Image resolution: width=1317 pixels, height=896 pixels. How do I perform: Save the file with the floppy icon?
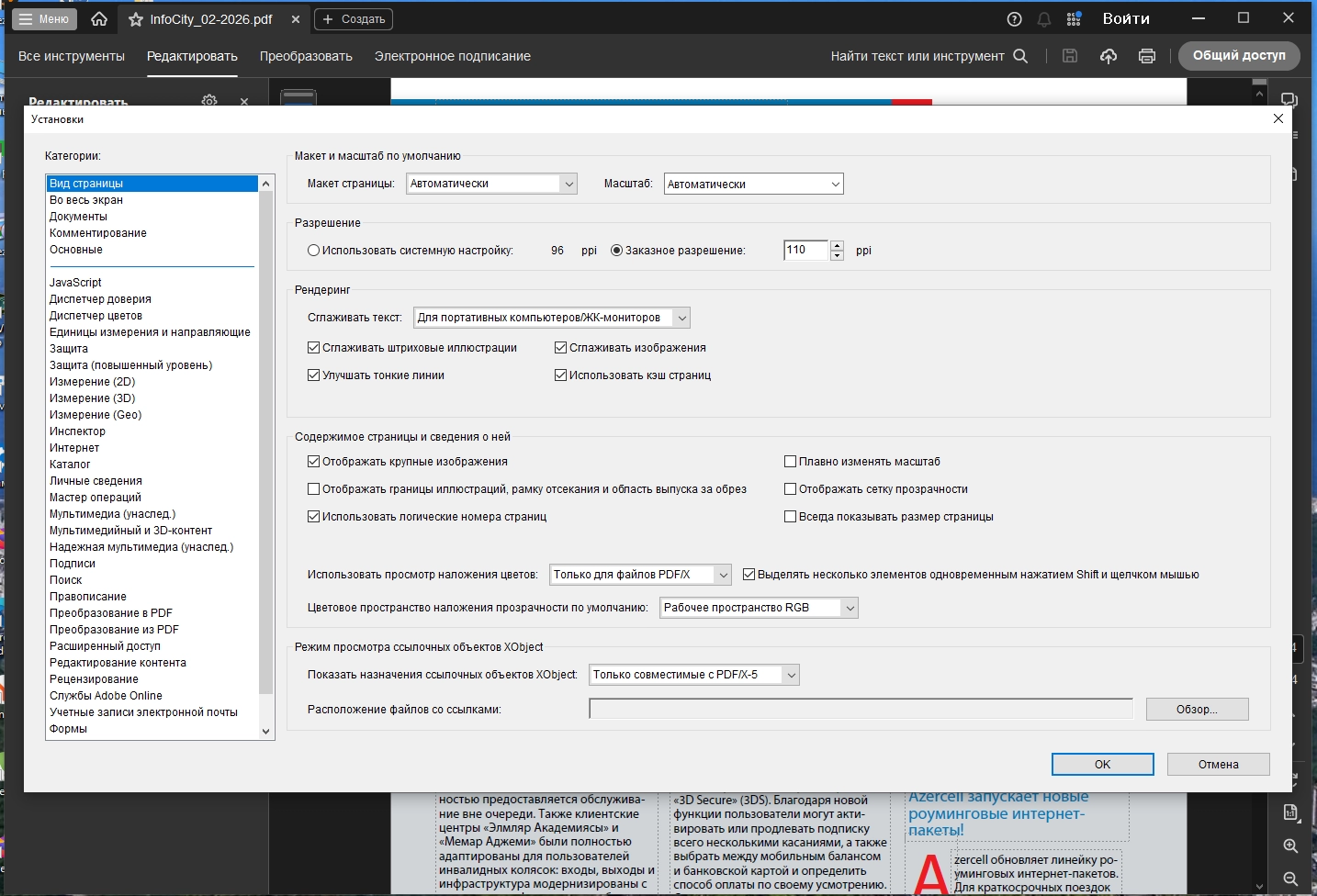click(1070, 56)
